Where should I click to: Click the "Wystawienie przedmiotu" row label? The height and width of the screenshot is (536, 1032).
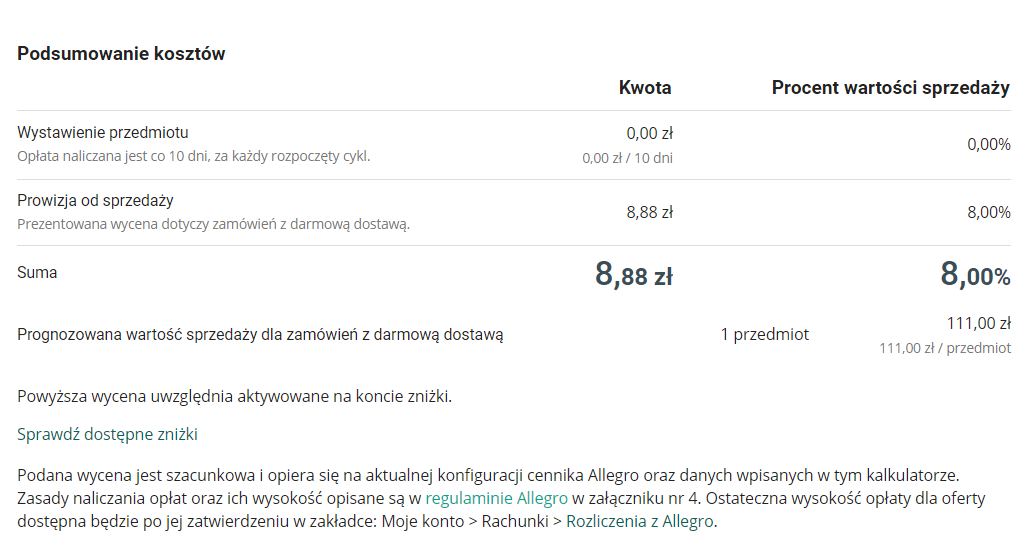102,132
